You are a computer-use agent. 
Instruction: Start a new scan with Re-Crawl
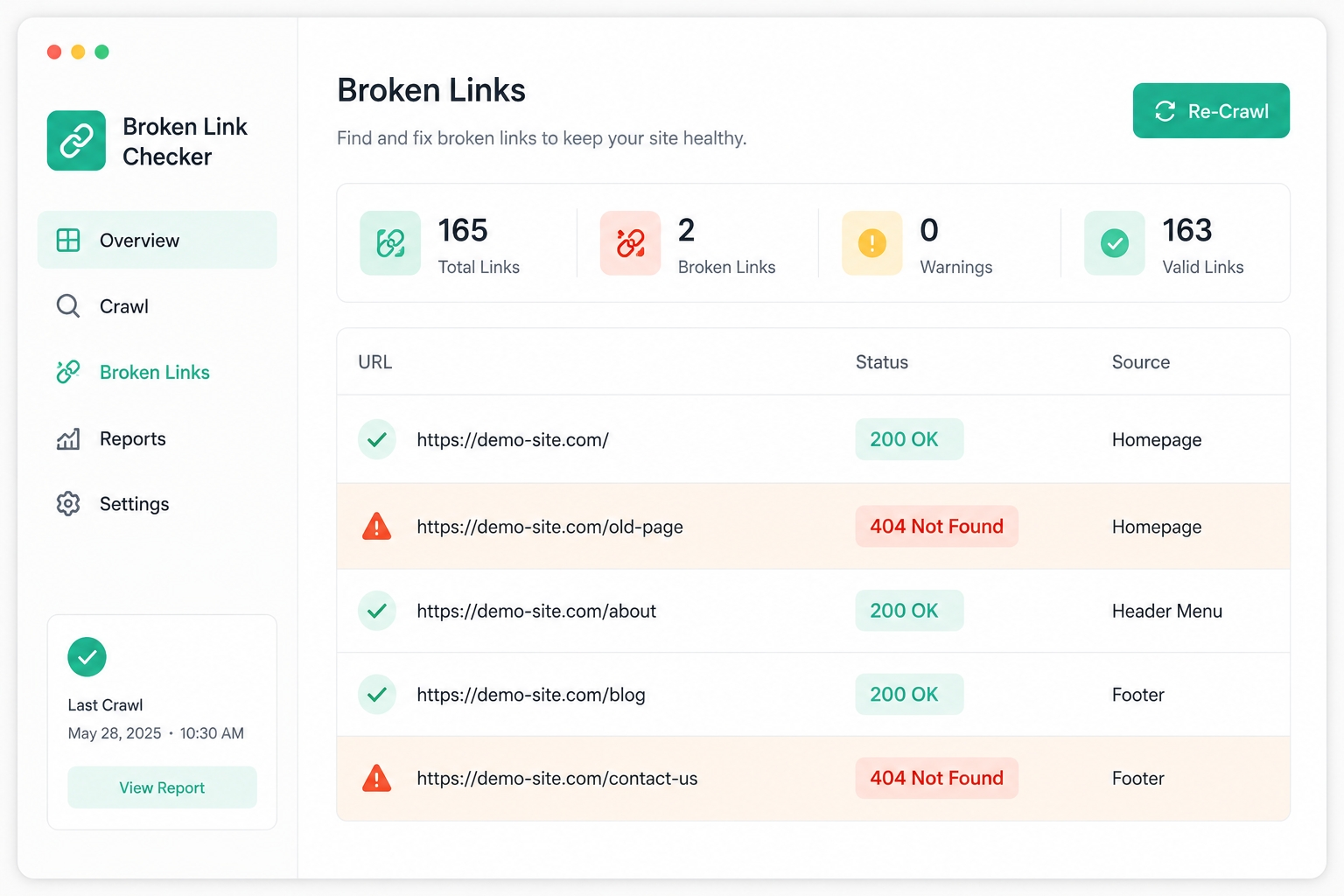1211,111
